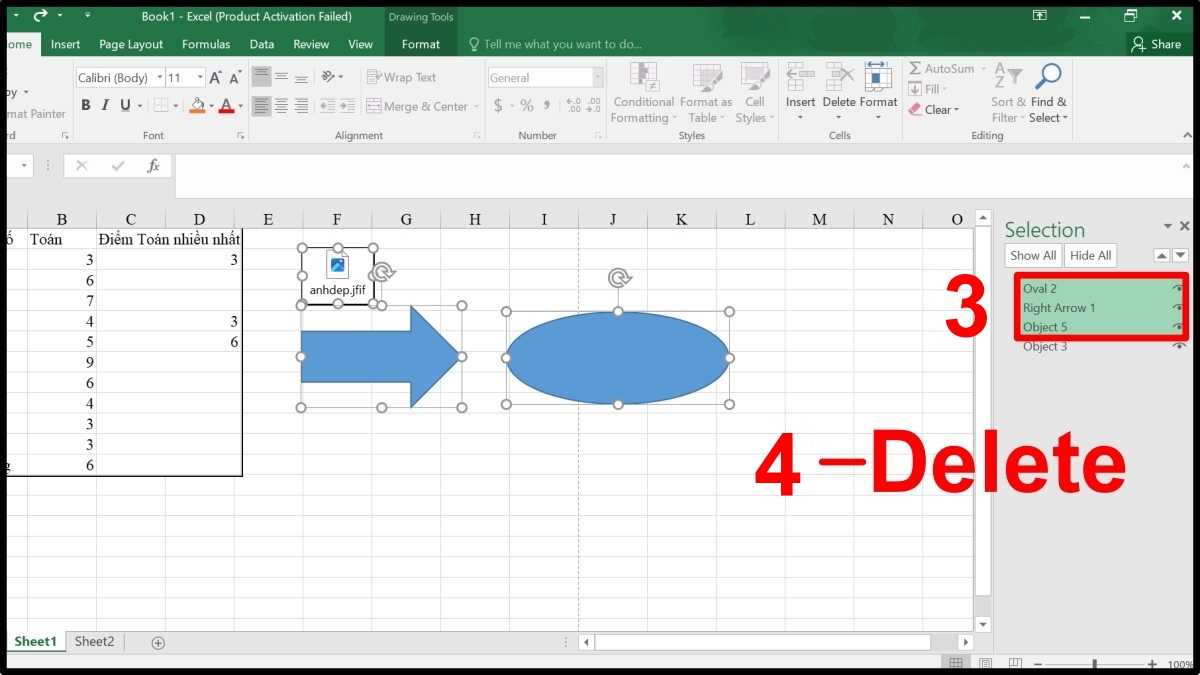Open the Insert ribbon tab

tap(66, 44)
